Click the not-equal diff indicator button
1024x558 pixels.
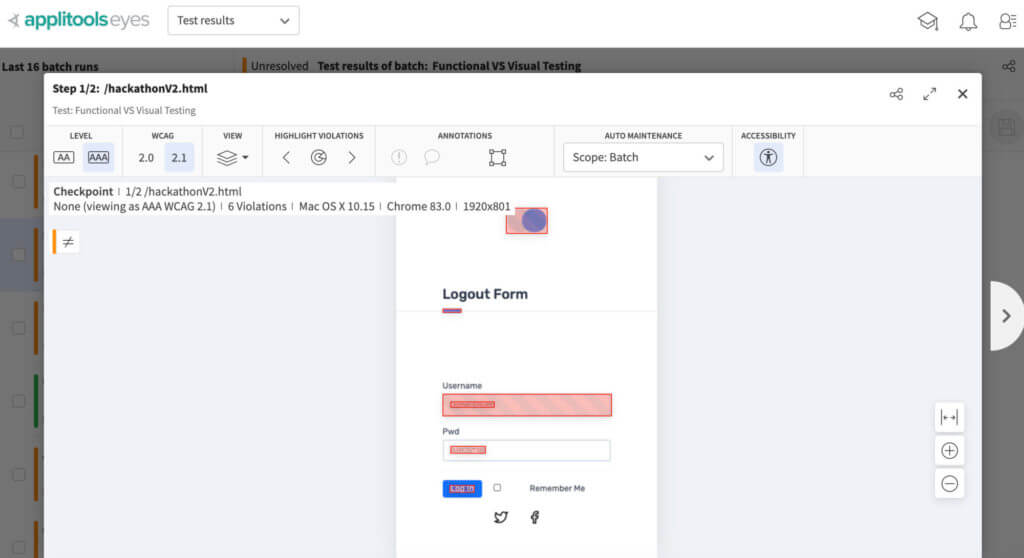[68, 242]
